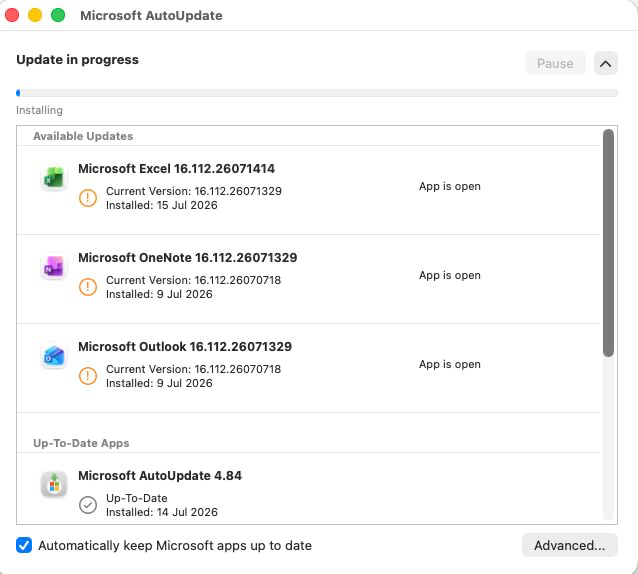Click Outlook's 'Current Version: 16.112.26070718' line
The width and height of the screenshot is (638, 574).
193,369
